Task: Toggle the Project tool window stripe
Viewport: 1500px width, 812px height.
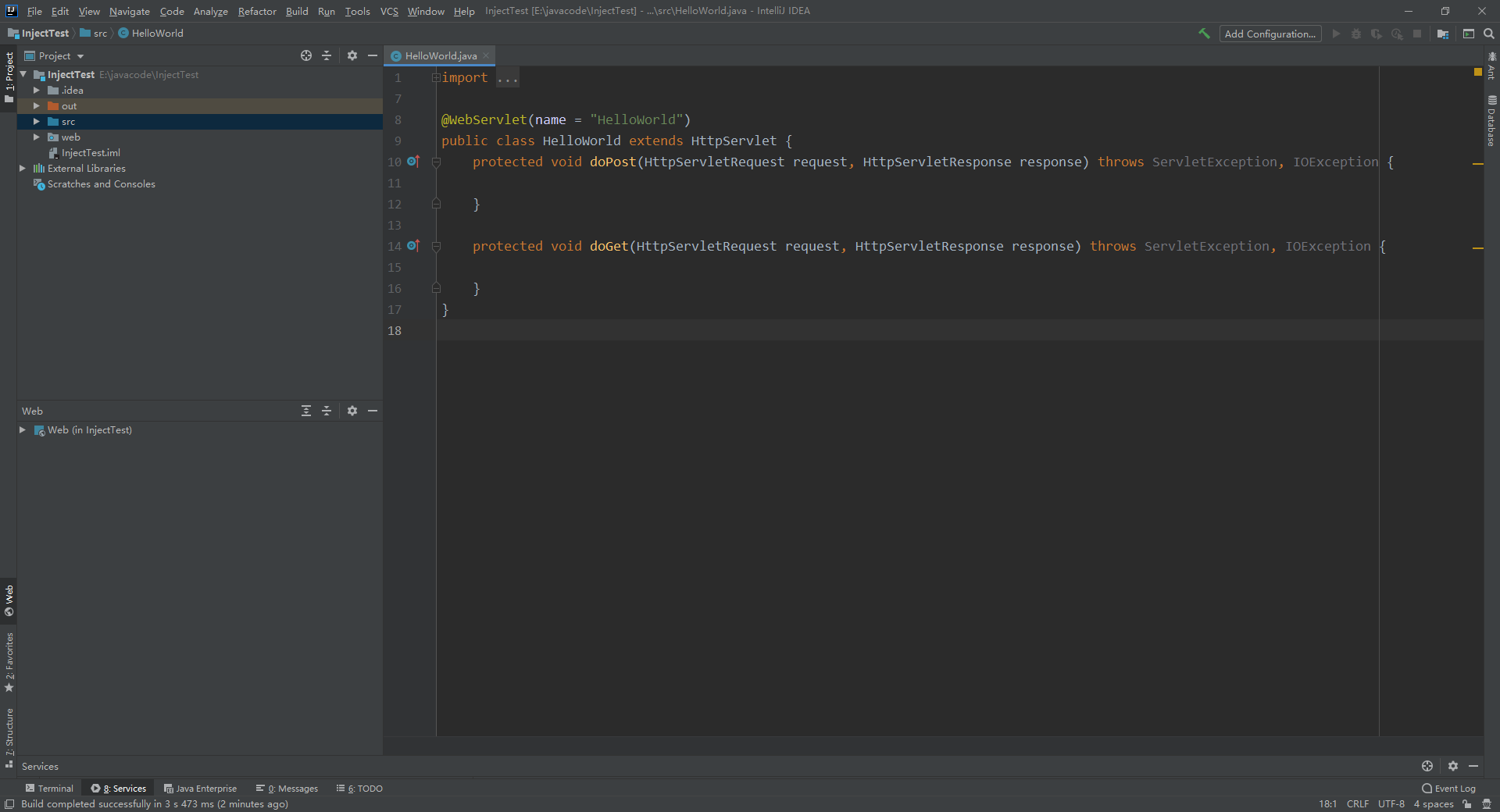Action: coord(9,77)
